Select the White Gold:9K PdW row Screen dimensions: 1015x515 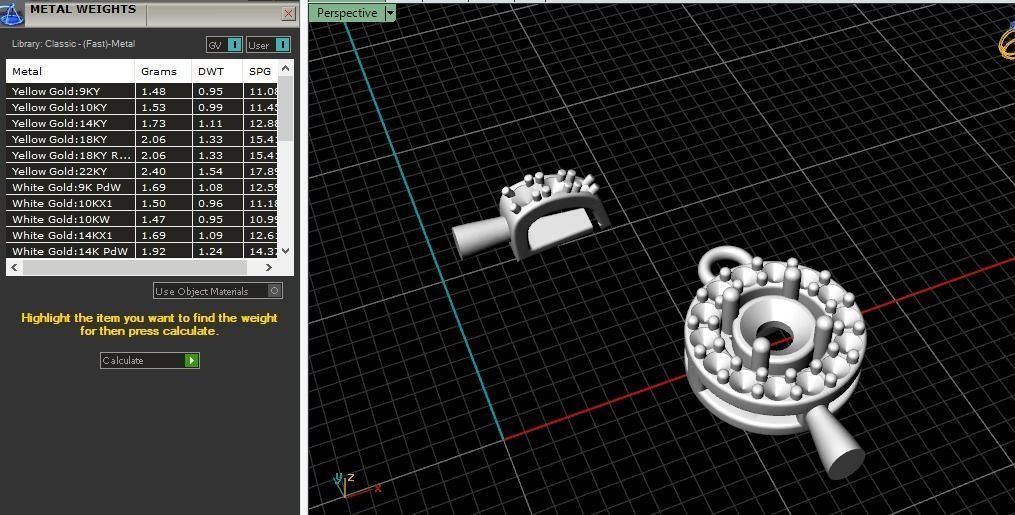click(x=142, y=187)
